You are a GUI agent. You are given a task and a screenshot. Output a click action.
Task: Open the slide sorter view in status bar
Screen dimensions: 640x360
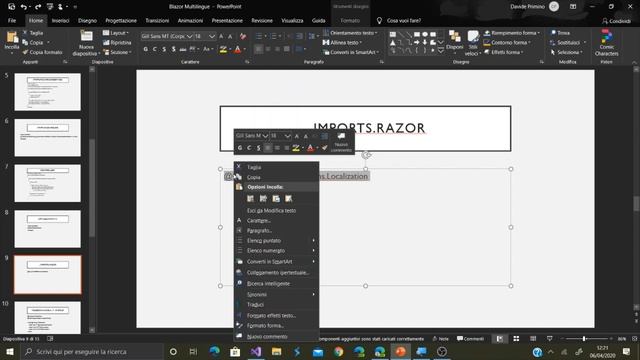[x=516, y=339]
